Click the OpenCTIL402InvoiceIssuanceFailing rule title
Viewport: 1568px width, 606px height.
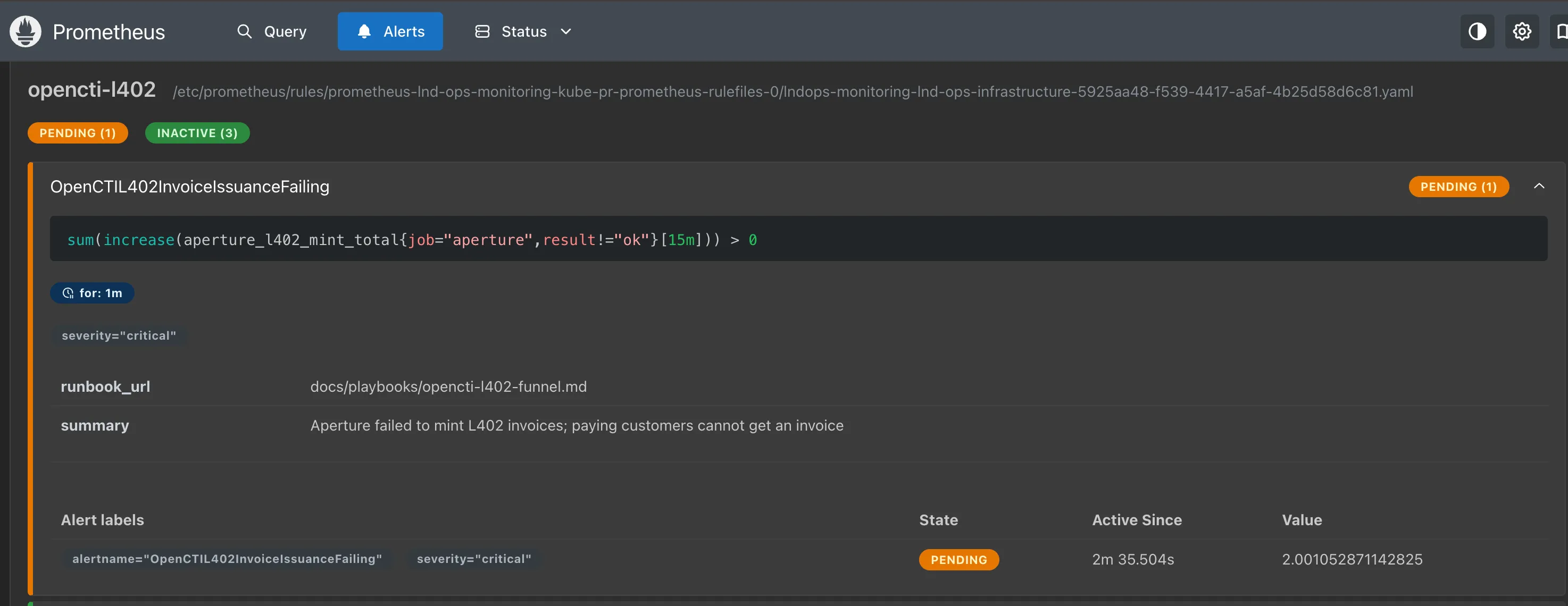point(189,187)
